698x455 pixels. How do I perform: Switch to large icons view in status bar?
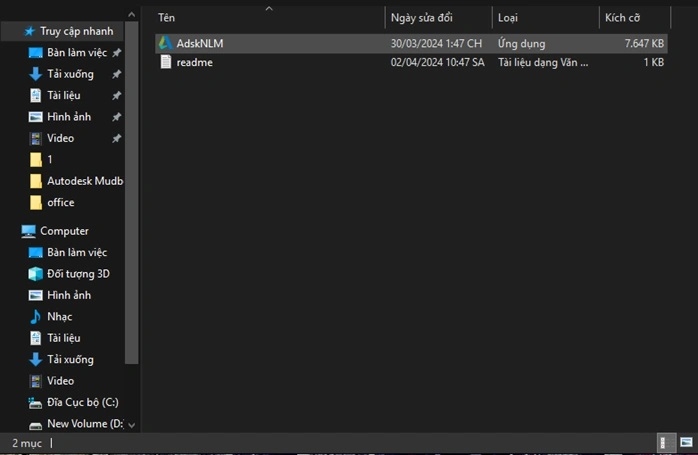(685, 442)
